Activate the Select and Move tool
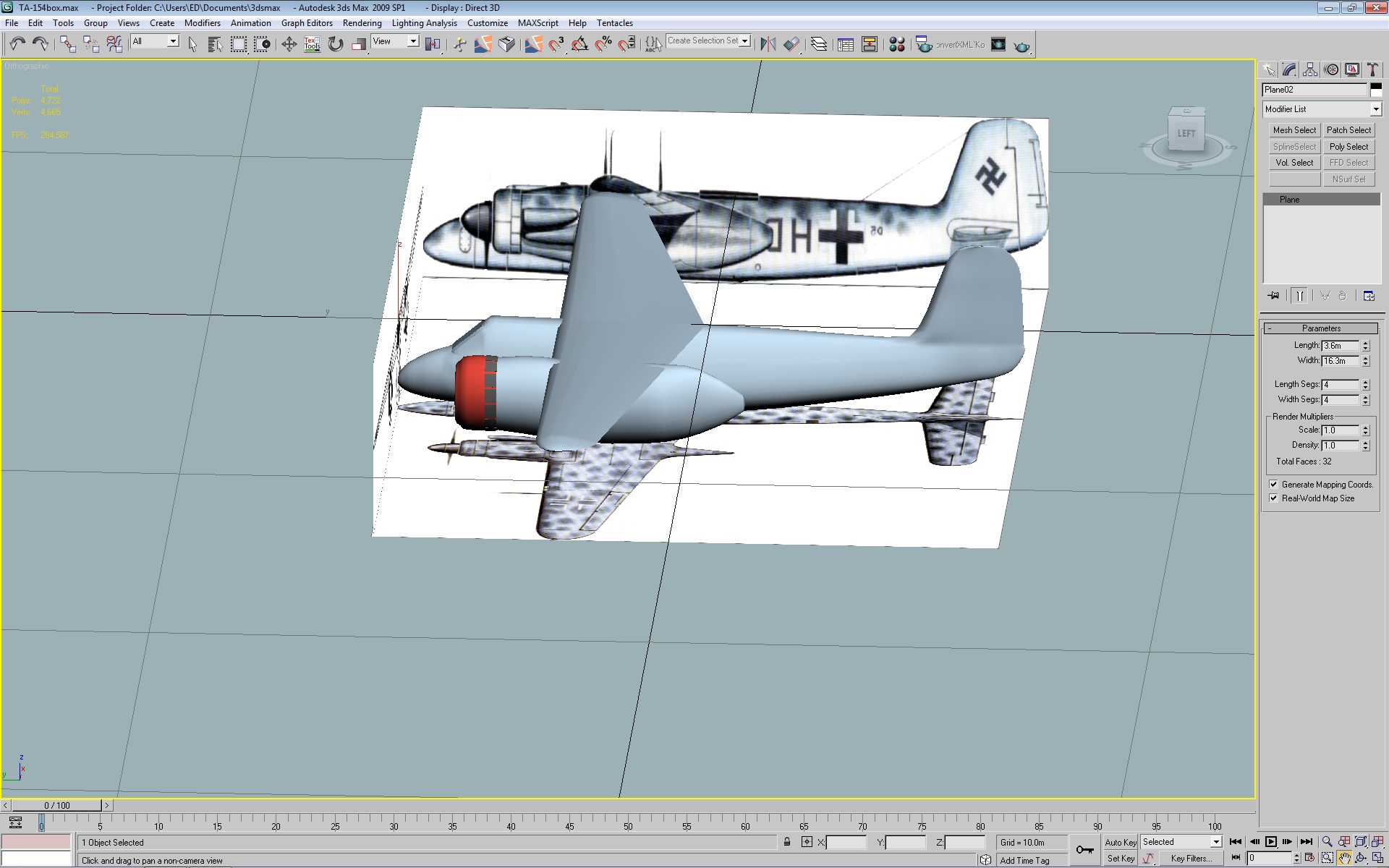Viewport: 1389px width, 868px height. point(289,44)
